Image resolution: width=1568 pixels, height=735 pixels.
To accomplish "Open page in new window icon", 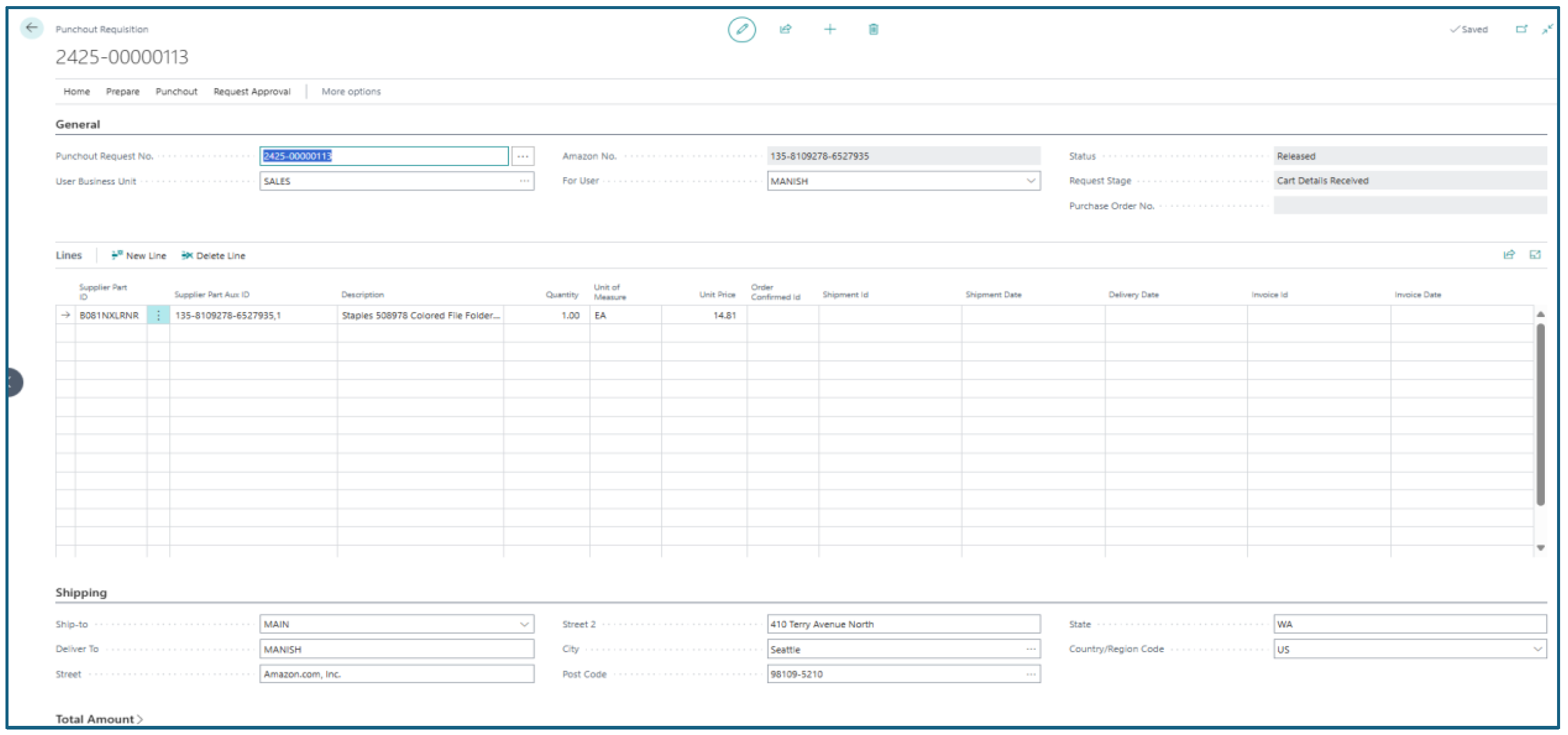I will (1521, 29).
